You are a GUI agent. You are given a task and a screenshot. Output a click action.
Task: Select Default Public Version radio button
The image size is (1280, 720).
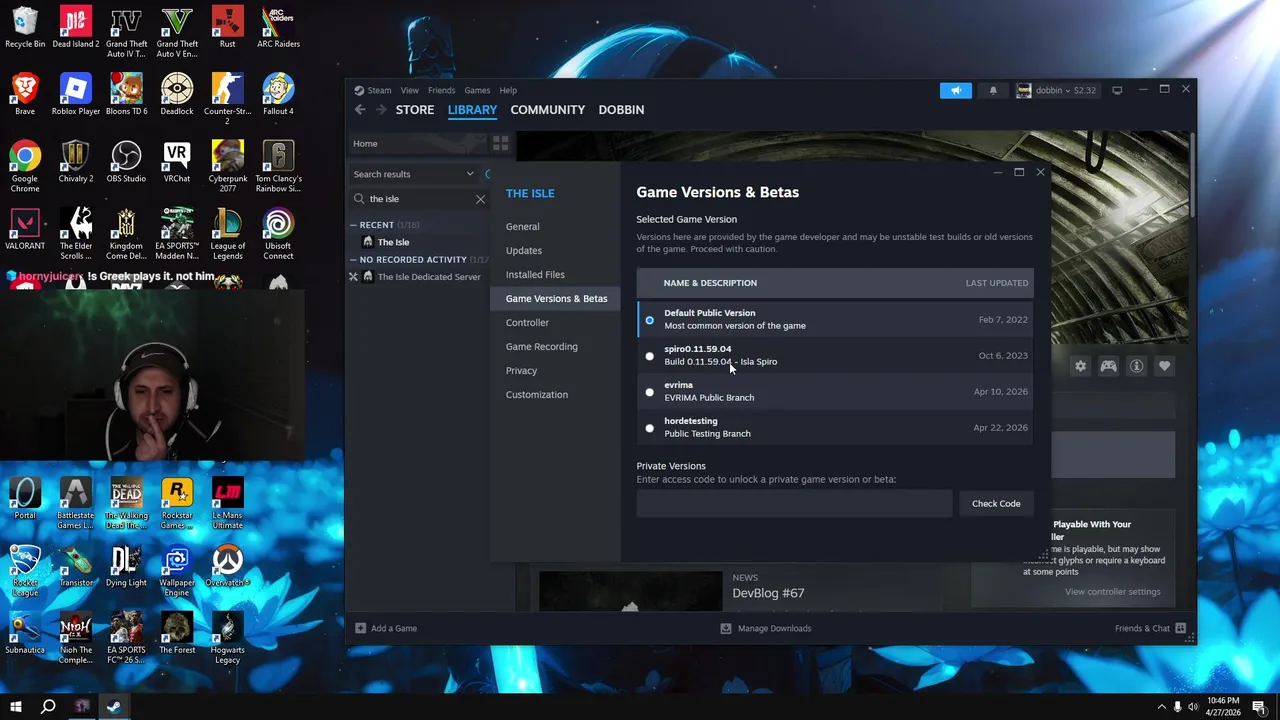(x=649, y=320)
